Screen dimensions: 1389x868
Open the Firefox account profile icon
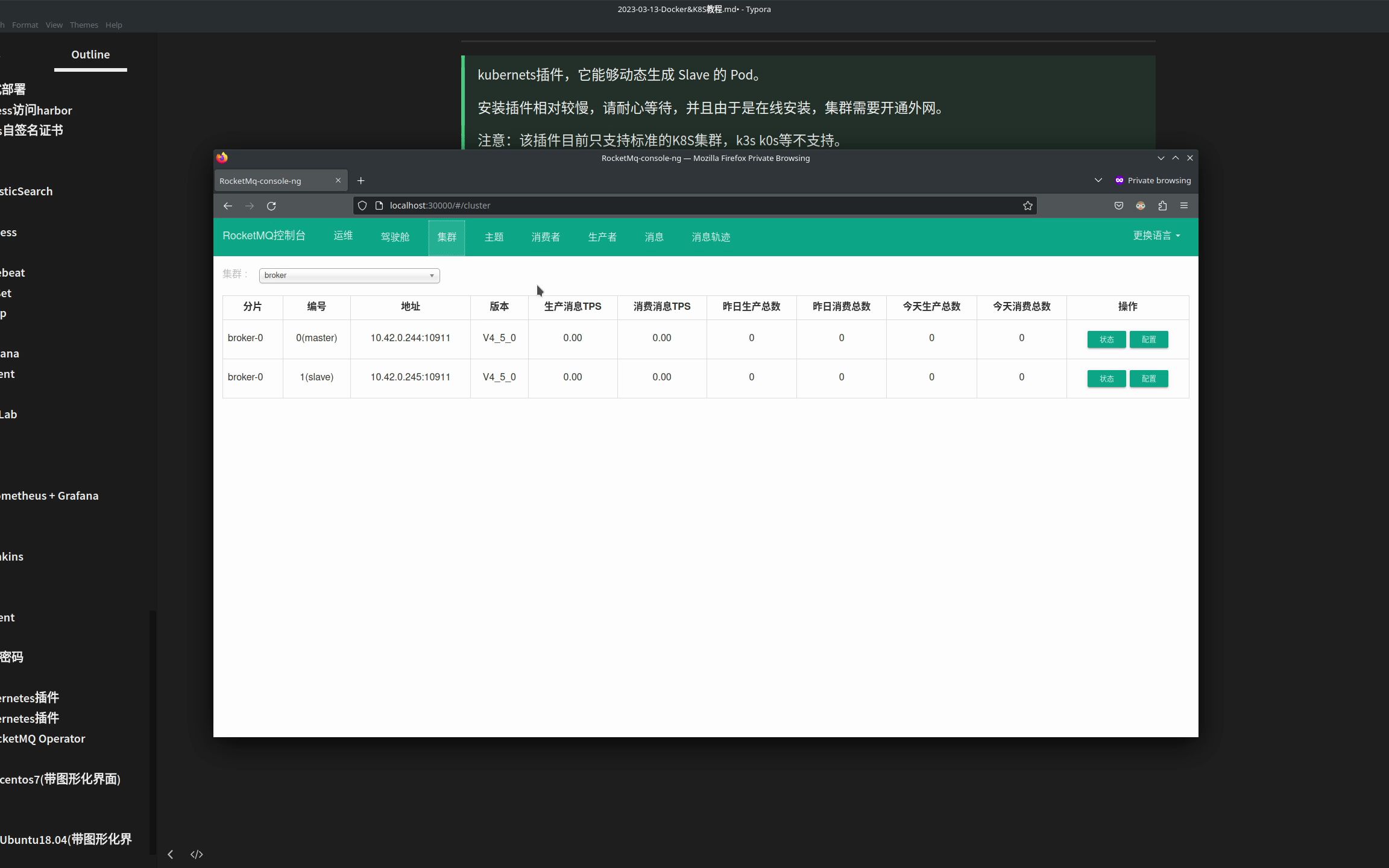pyautogui.click(x=1140, y=206)
